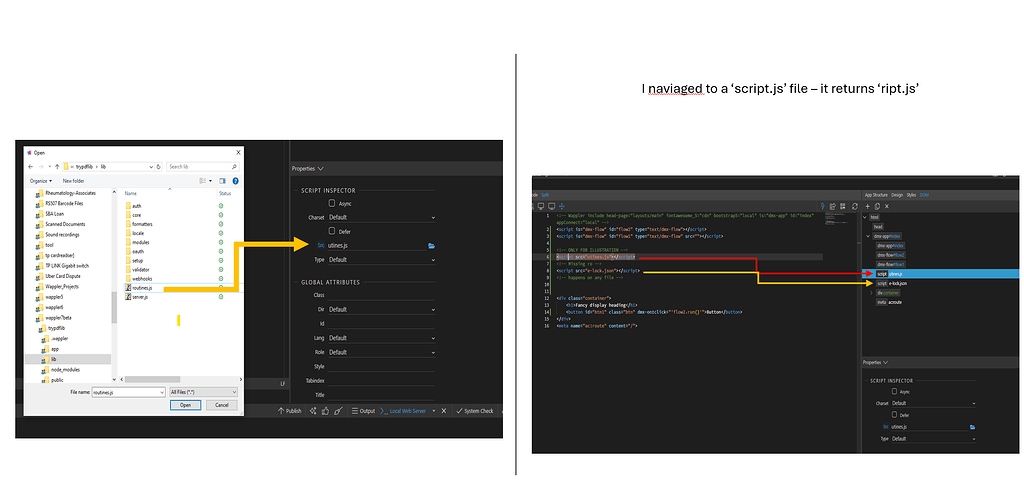Collapse the dmx-app#index node in DOM tree
Screen dimensions: 1024x495
(867, 236)
